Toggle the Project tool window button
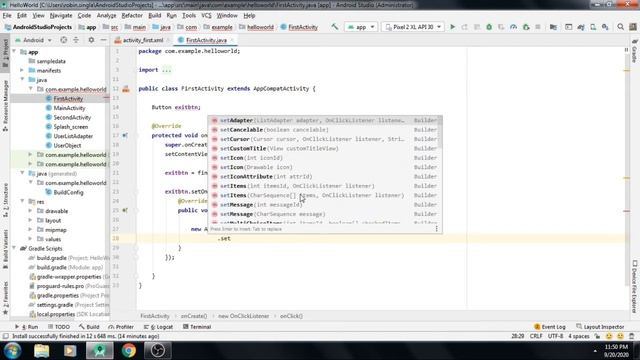The width and height of the screenshot is (640, 360). pyautogui.click(x=5, y=53)
